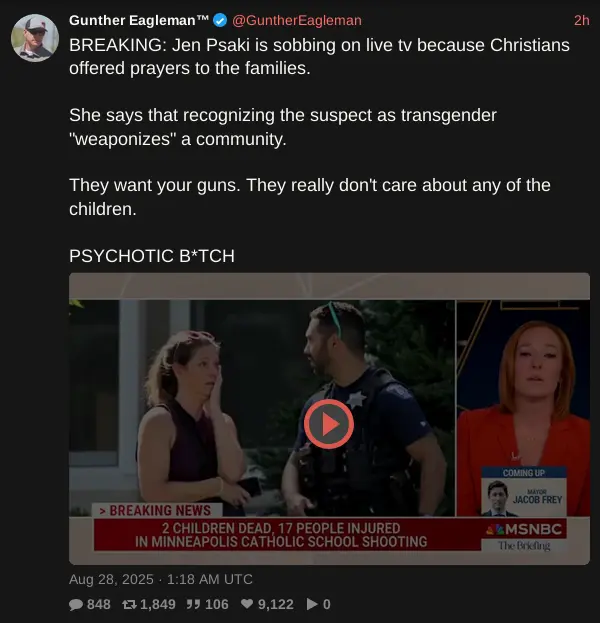Viewport: 600px width, 623px height.
Task: Click the Gunther Eagleman display name
Action: (x=139, y=20)
